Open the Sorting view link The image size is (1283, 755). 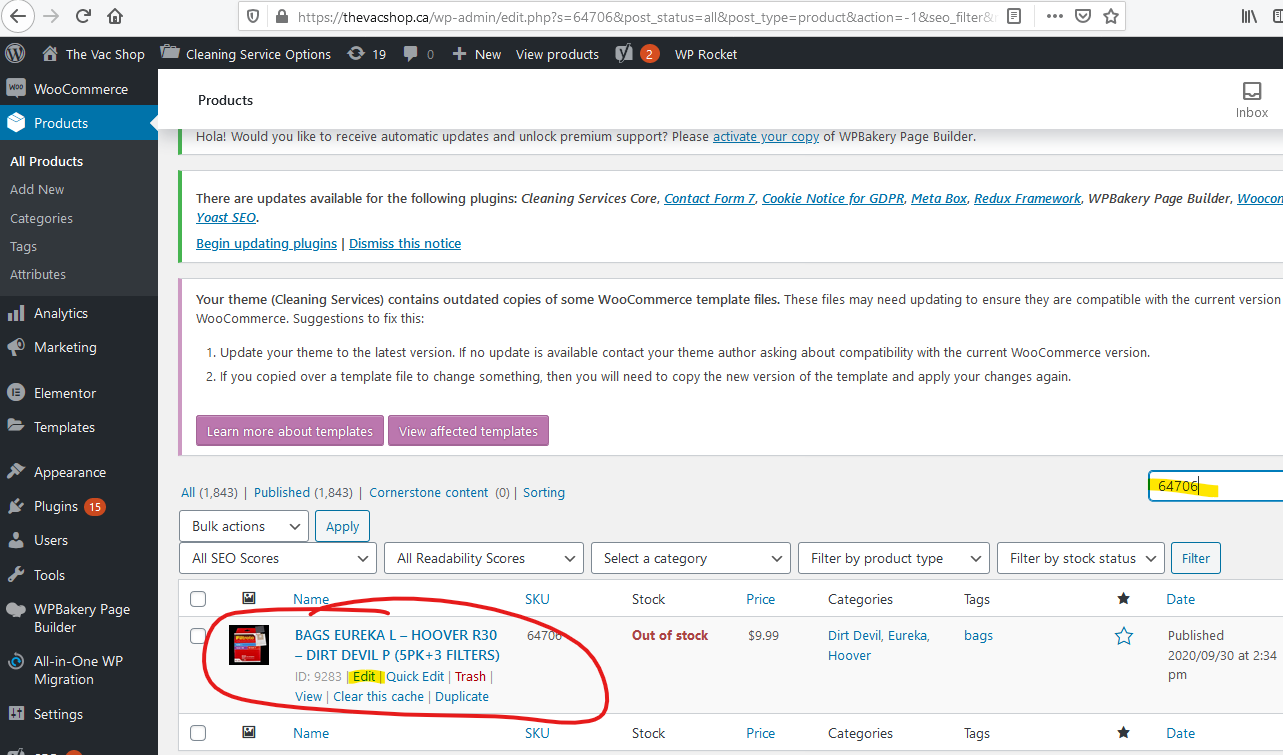click(544, 492)
